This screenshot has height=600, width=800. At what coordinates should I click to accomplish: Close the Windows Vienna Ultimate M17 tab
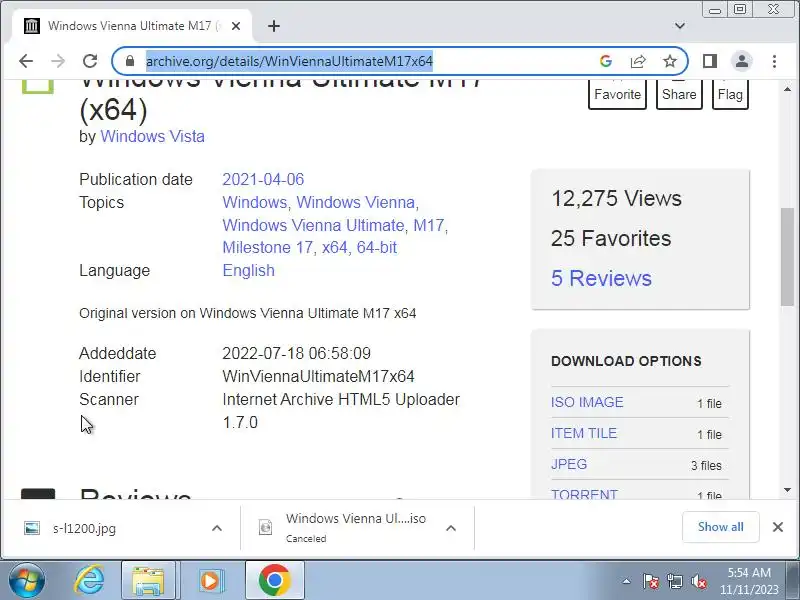pos(236,26)
